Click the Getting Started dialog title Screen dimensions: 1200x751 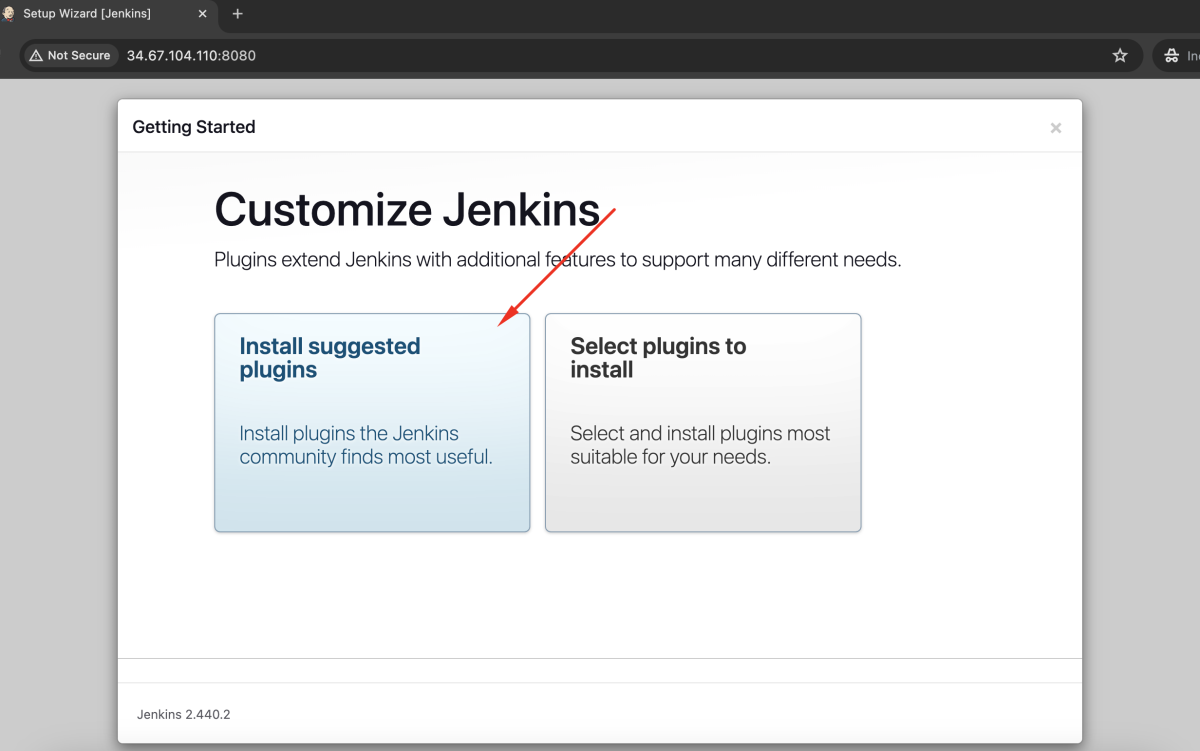[194, 127]
